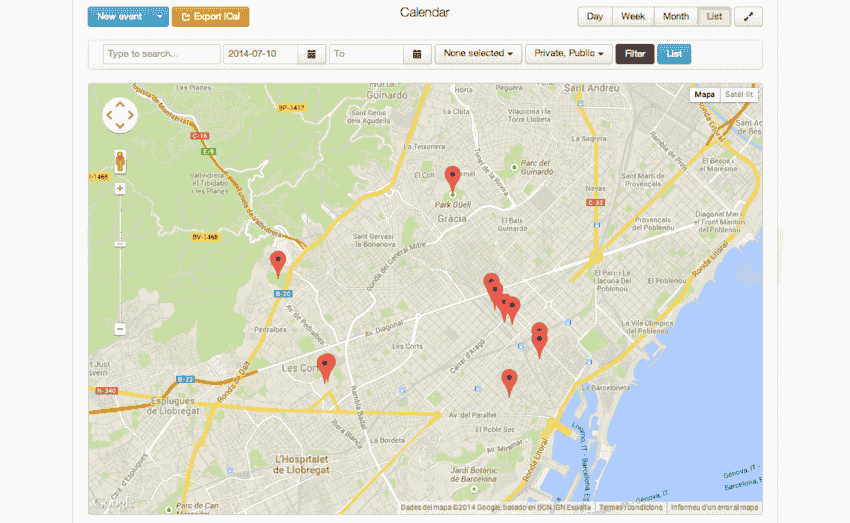Open the New event dropdown arrow
Screen dimensions: 850x523
pos(161,17)
